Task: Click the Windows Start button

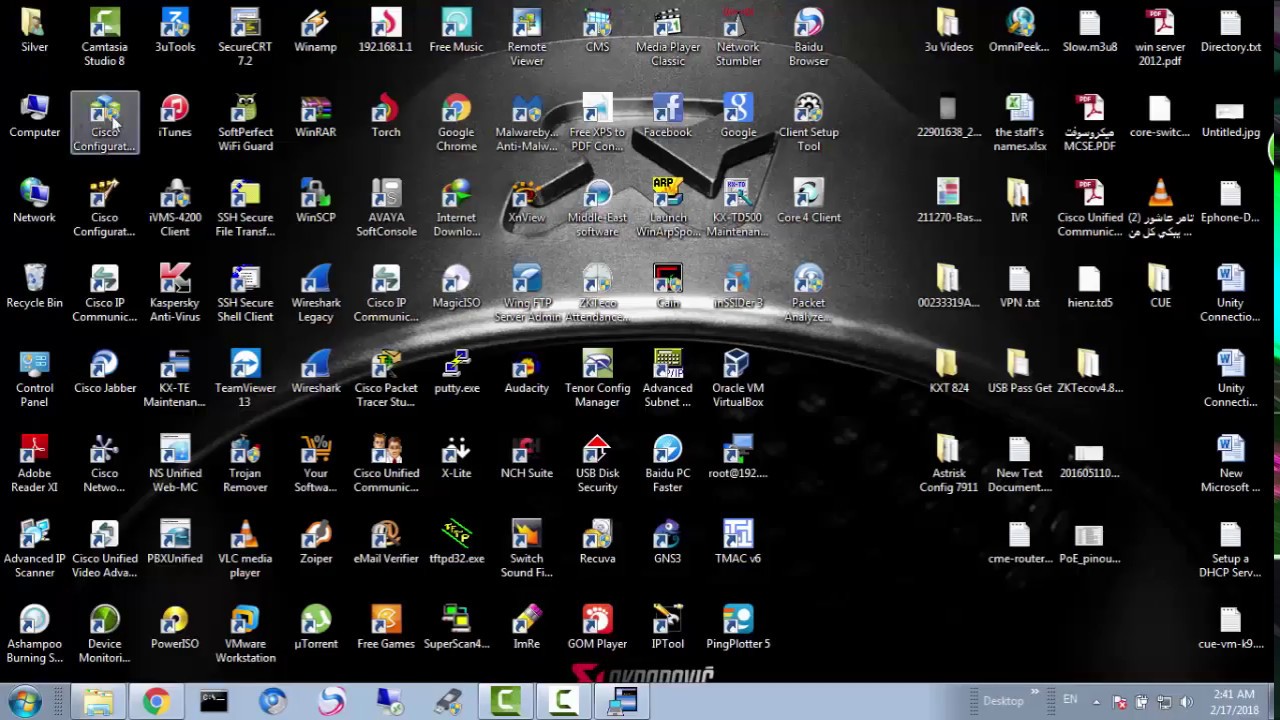Action: coord(24,701)
